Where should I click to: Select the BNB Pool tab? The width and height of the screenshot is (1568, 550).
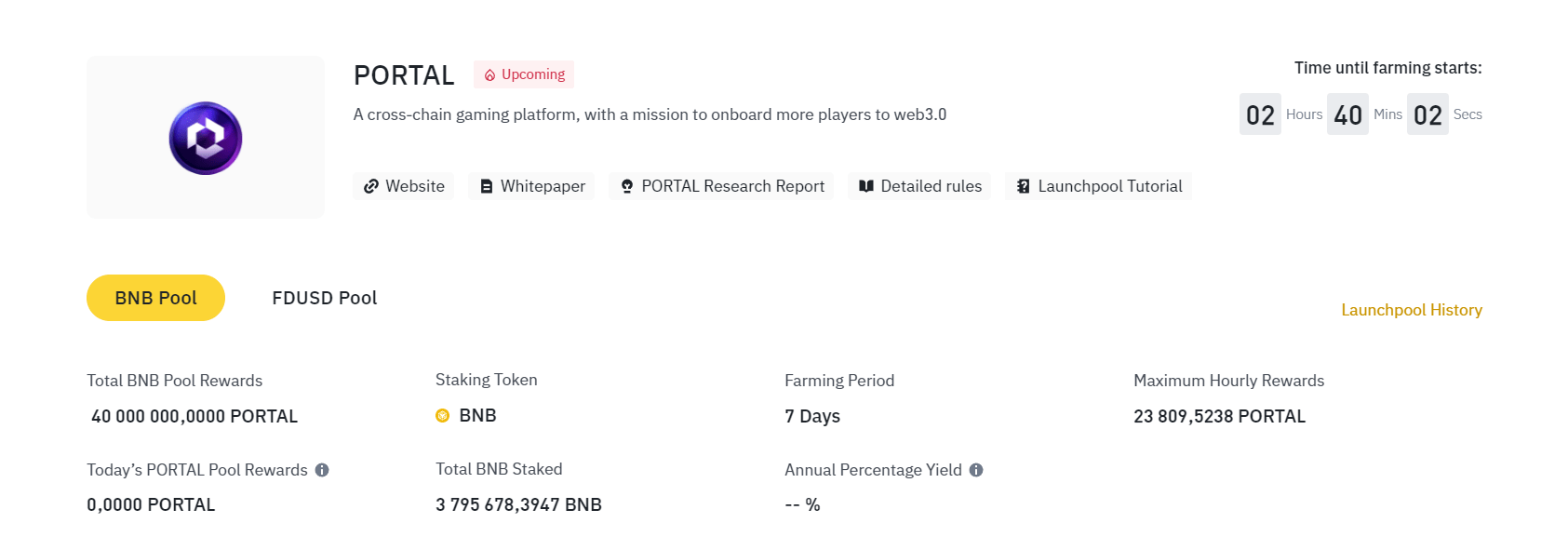click(155, 298)
